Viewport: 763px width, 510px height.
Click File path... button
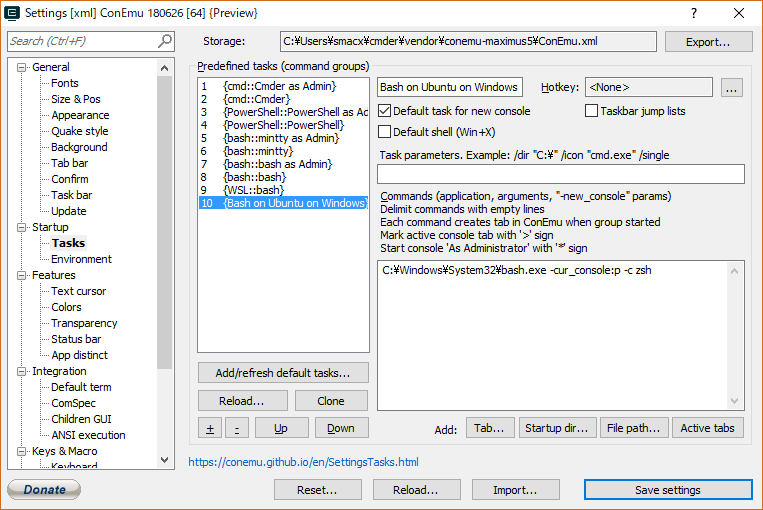(x=634, y=428)
